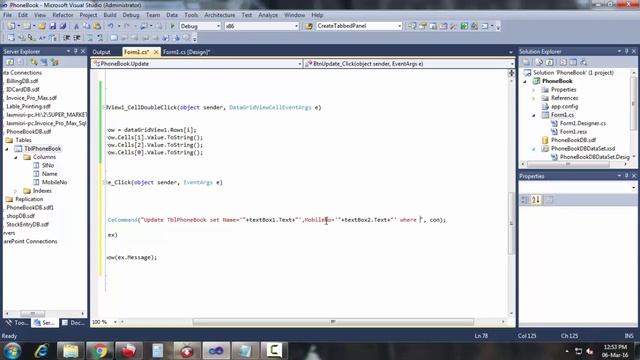
Task: Click the Refresh icon in Solution Explorer toolbar
Action: 549,62
